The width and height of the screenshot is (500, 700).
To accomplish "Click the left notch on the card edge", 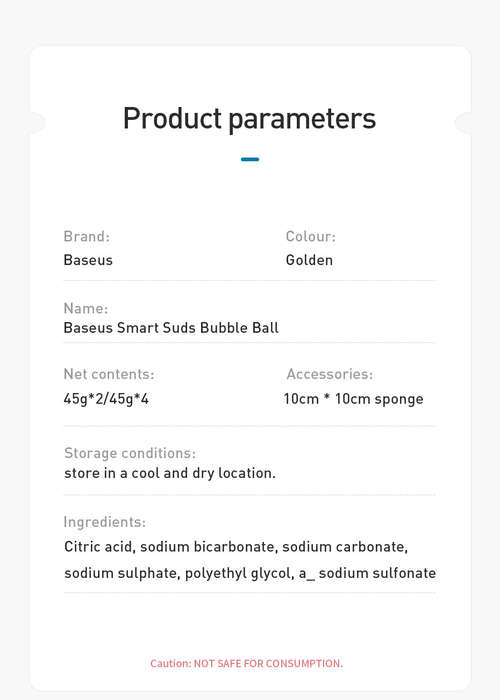I will point(38,123).
